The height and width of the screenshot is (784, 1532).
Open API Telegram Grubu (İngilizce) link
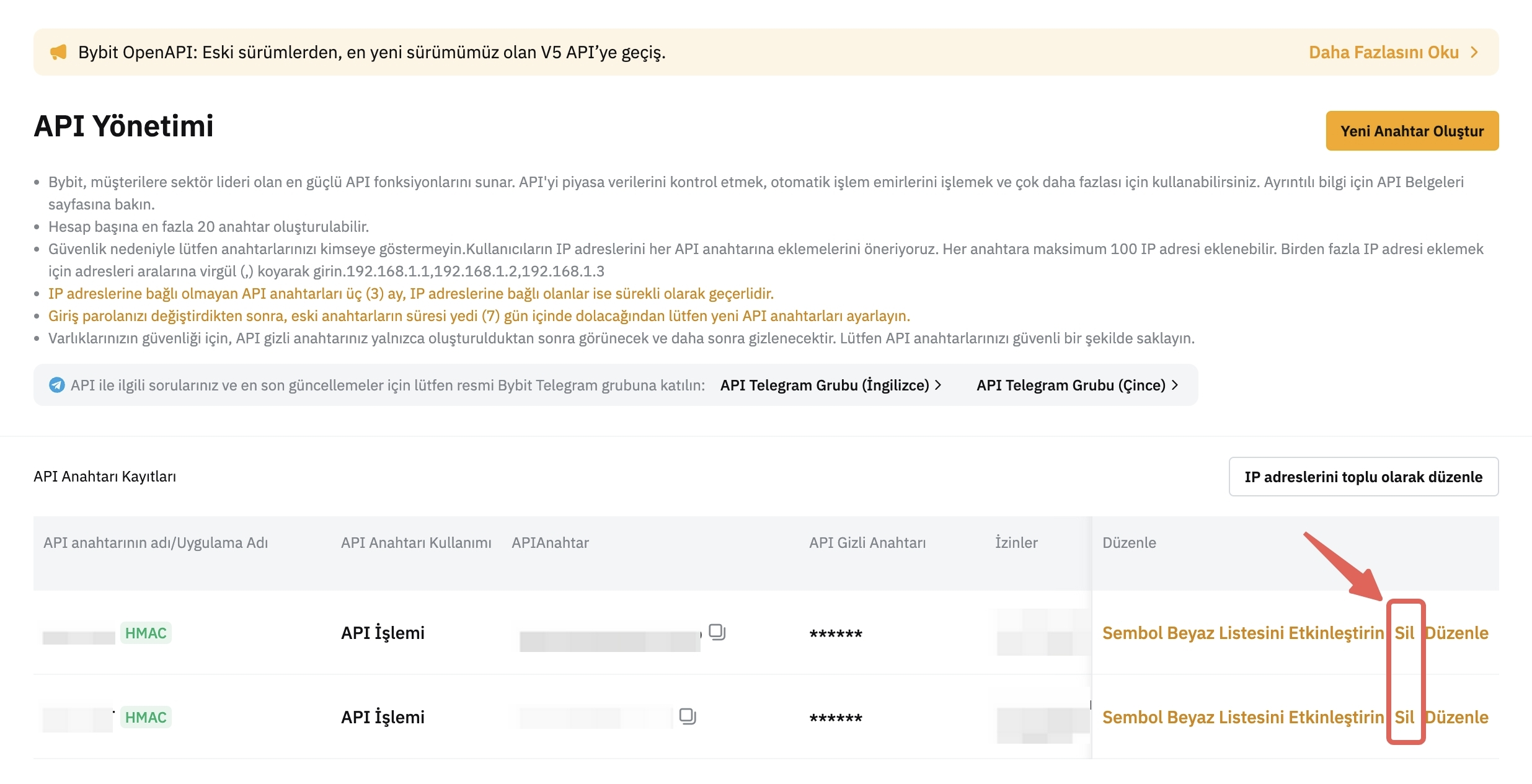830,385
